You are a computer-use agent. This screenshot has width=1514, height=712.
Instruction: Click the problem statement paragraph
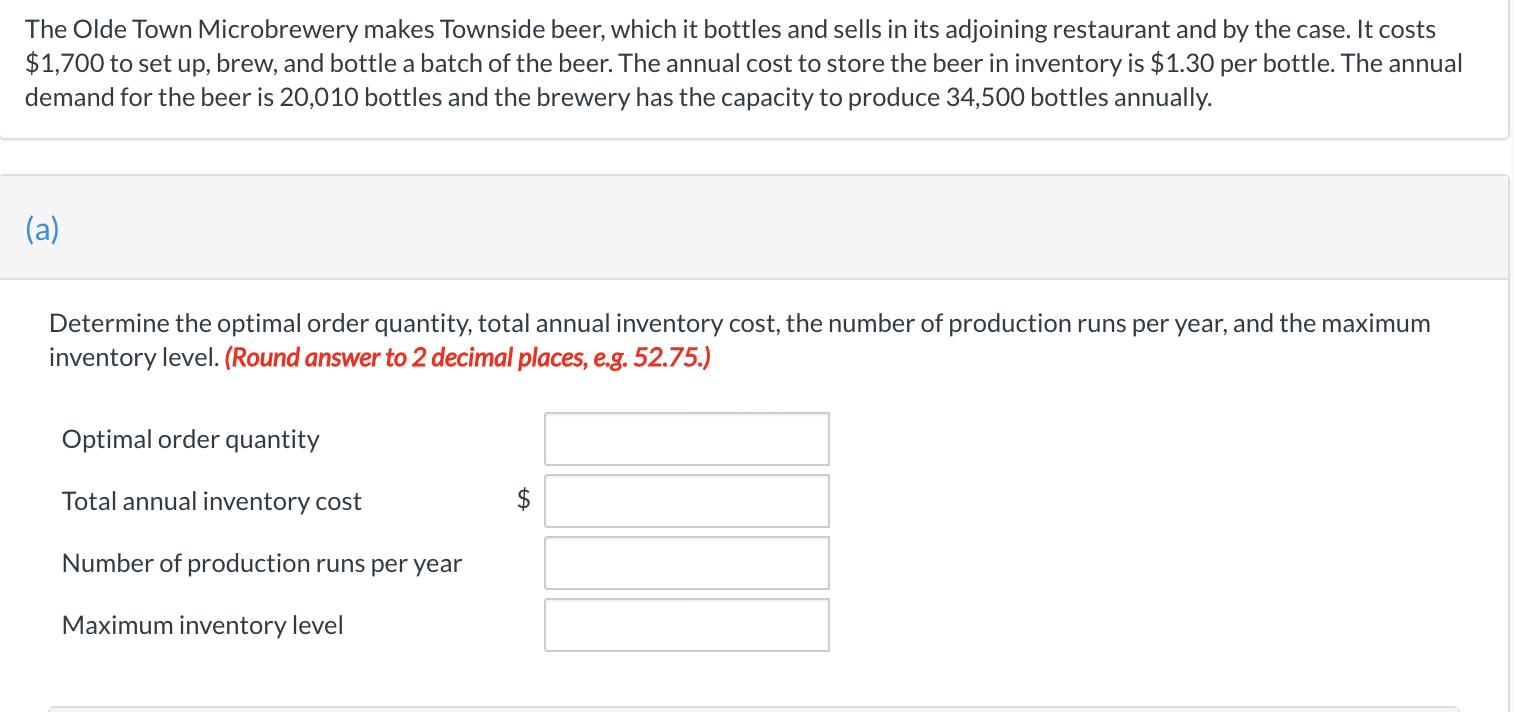(740, 62)
